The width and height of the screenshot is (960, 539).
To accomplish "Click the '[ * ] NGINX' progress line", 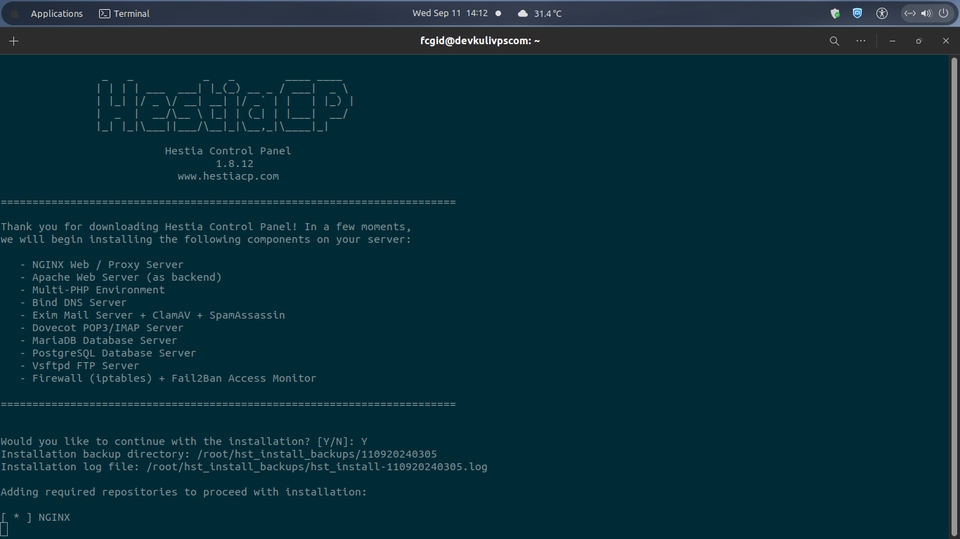I will pyautogui.click(x=36, y=518).
